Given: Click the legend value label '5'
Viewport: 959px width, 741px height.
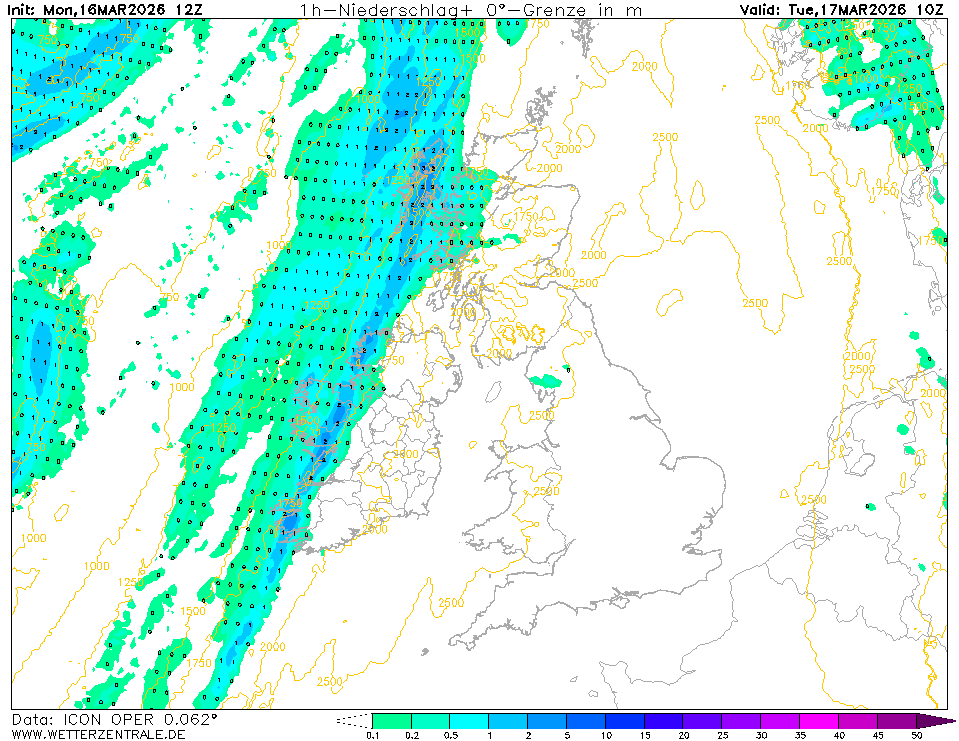Looking at the screenshot, I should [566, 736].
